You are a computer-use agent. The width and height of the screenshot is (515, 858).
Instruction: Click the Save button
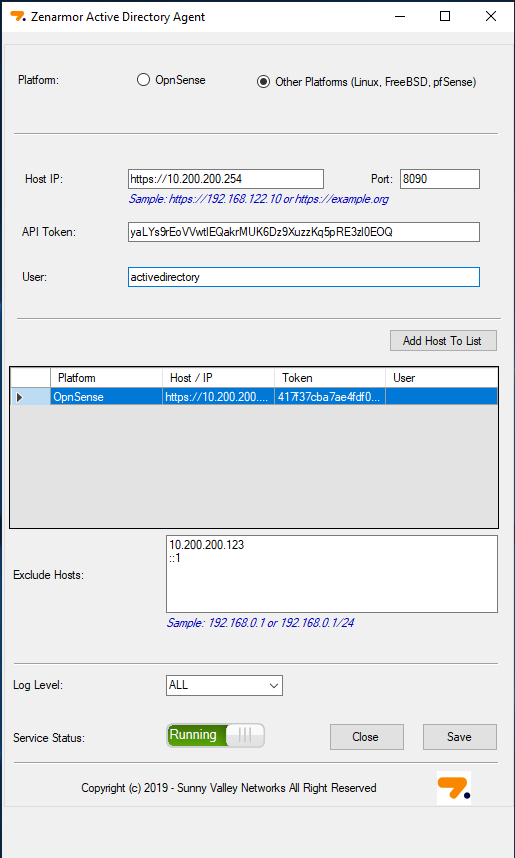click(x=460, y=737)
